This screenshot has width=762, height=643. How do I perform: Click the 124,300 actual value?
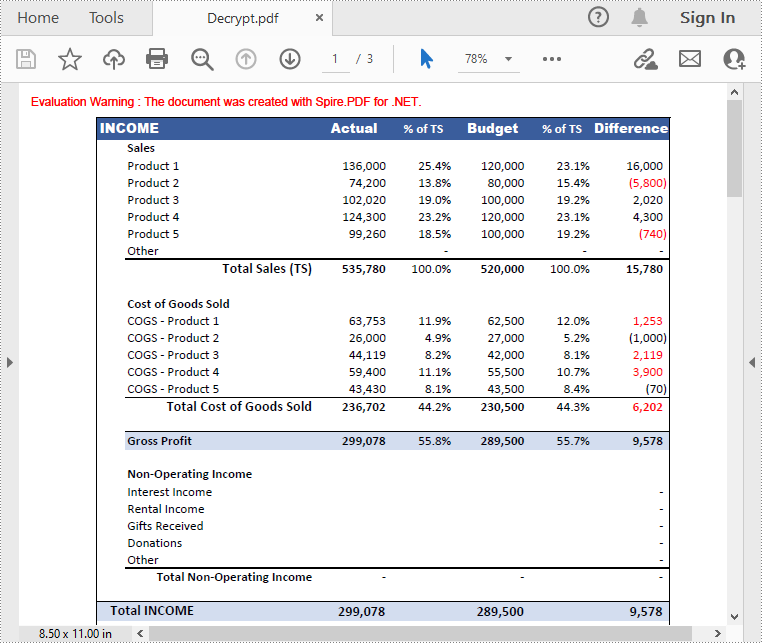[x=364, y=217]
